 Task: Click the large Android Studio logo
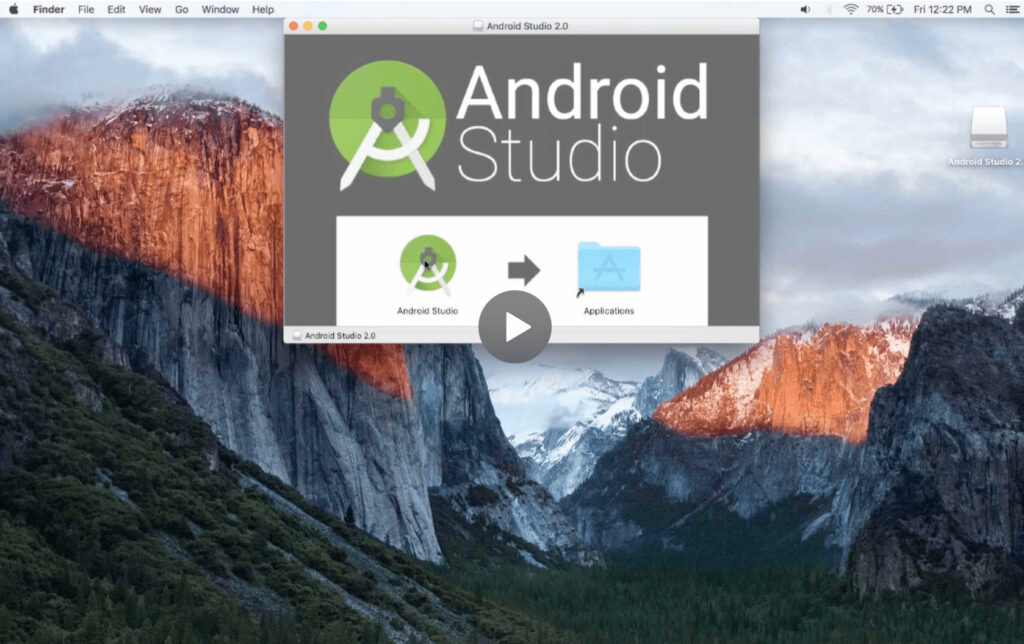pyautogui.click(x=518, y=126)
